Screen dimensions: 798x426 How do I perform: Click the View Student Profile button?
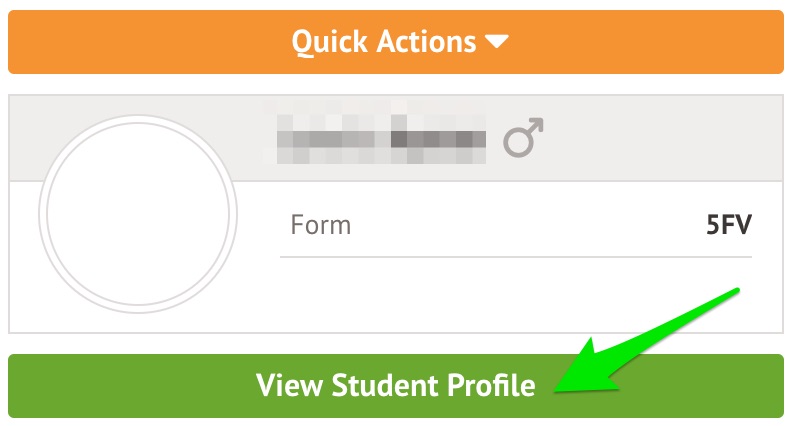coord(396,386)
